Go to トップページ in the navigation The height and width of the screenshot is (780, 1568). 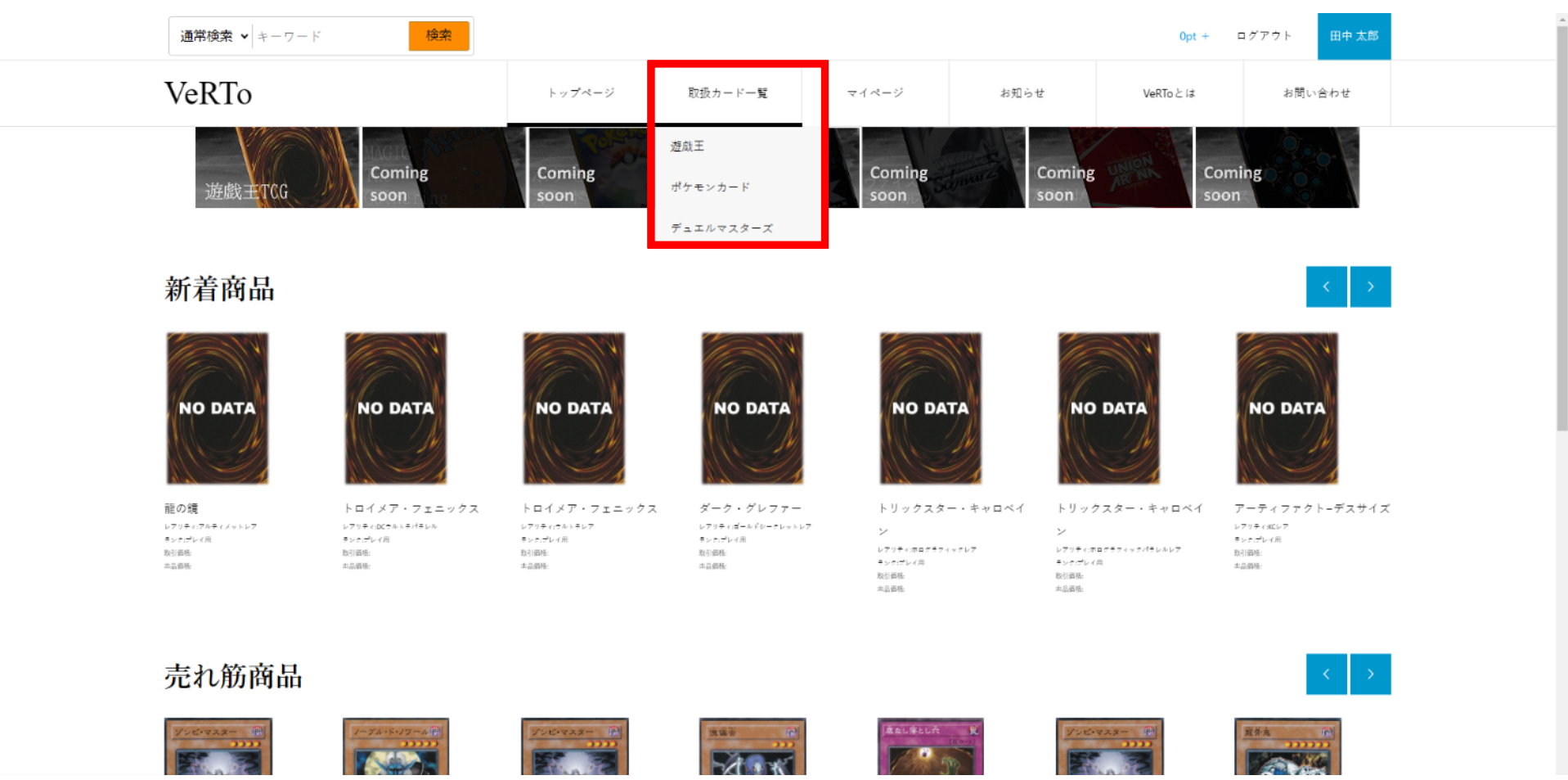point(581,92)
